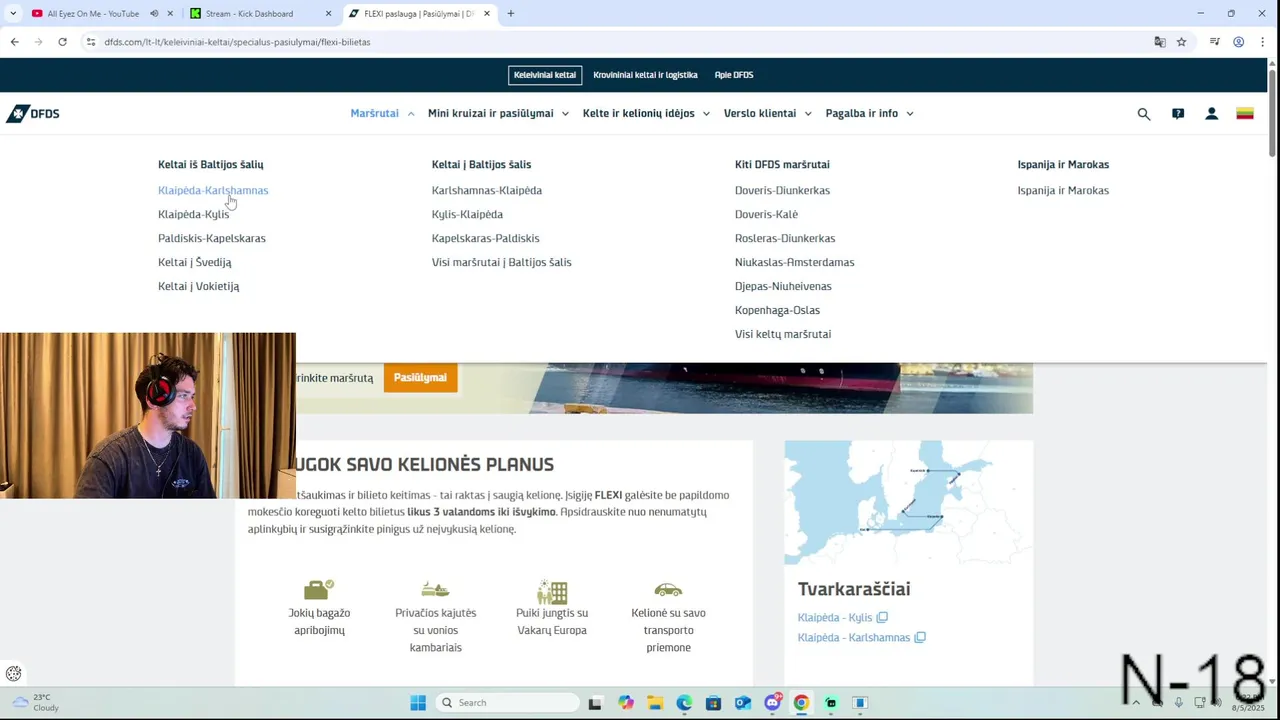
Task: Expand the Verslo klientai menu
Action: pos(768,114)
